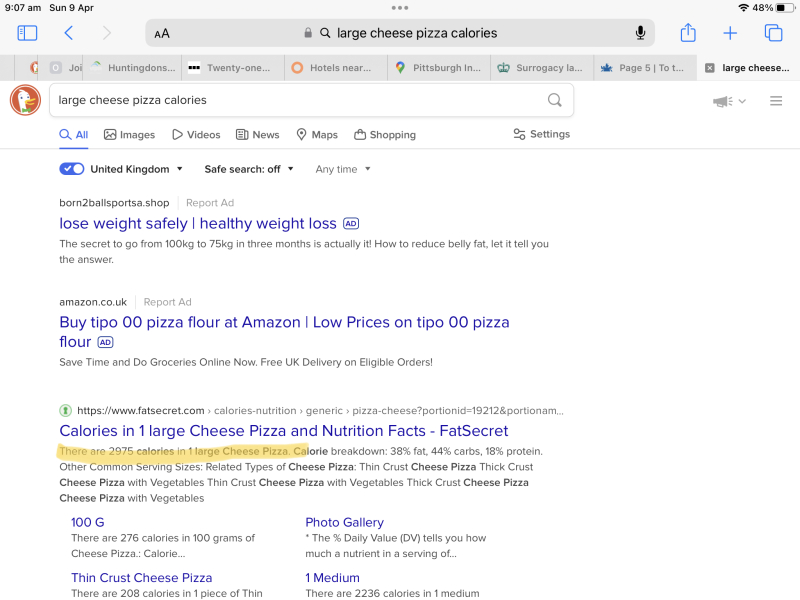Toggle the United Kingdom region switch

[x=72, y=169]
